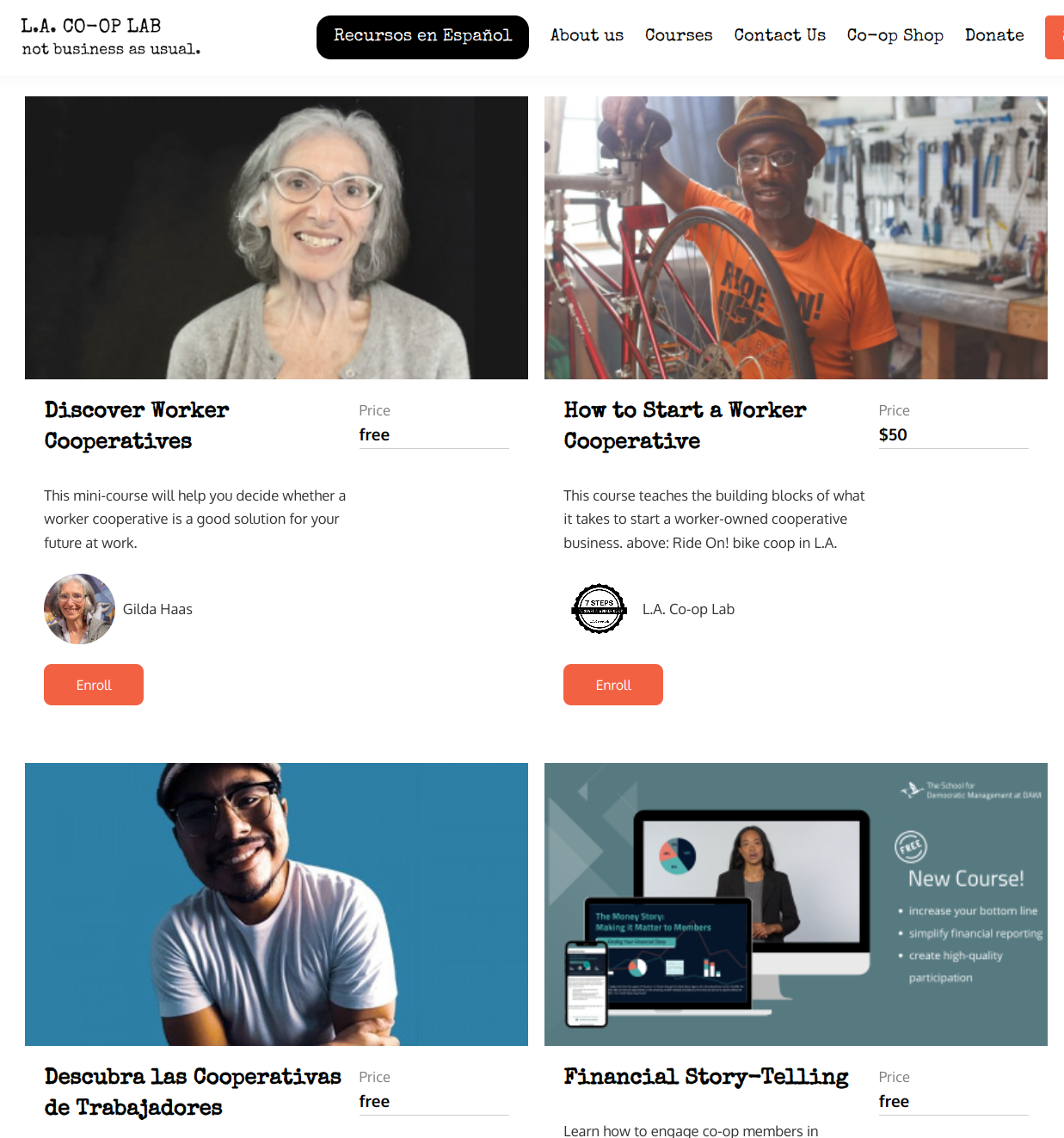1064x1138 pixels.
Task: Open Discover Worker Cooperatives course title
Action: click(137, 425)
